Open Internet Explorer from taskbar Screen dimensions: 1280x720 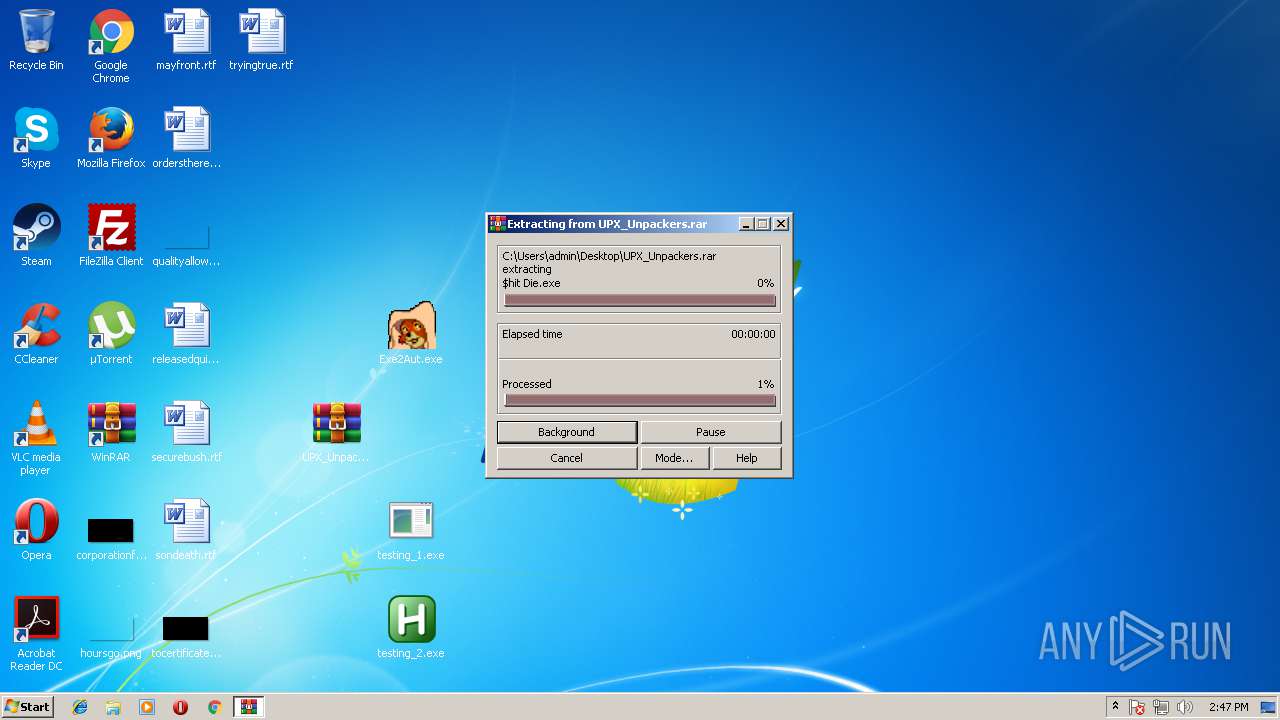(80, 707)
